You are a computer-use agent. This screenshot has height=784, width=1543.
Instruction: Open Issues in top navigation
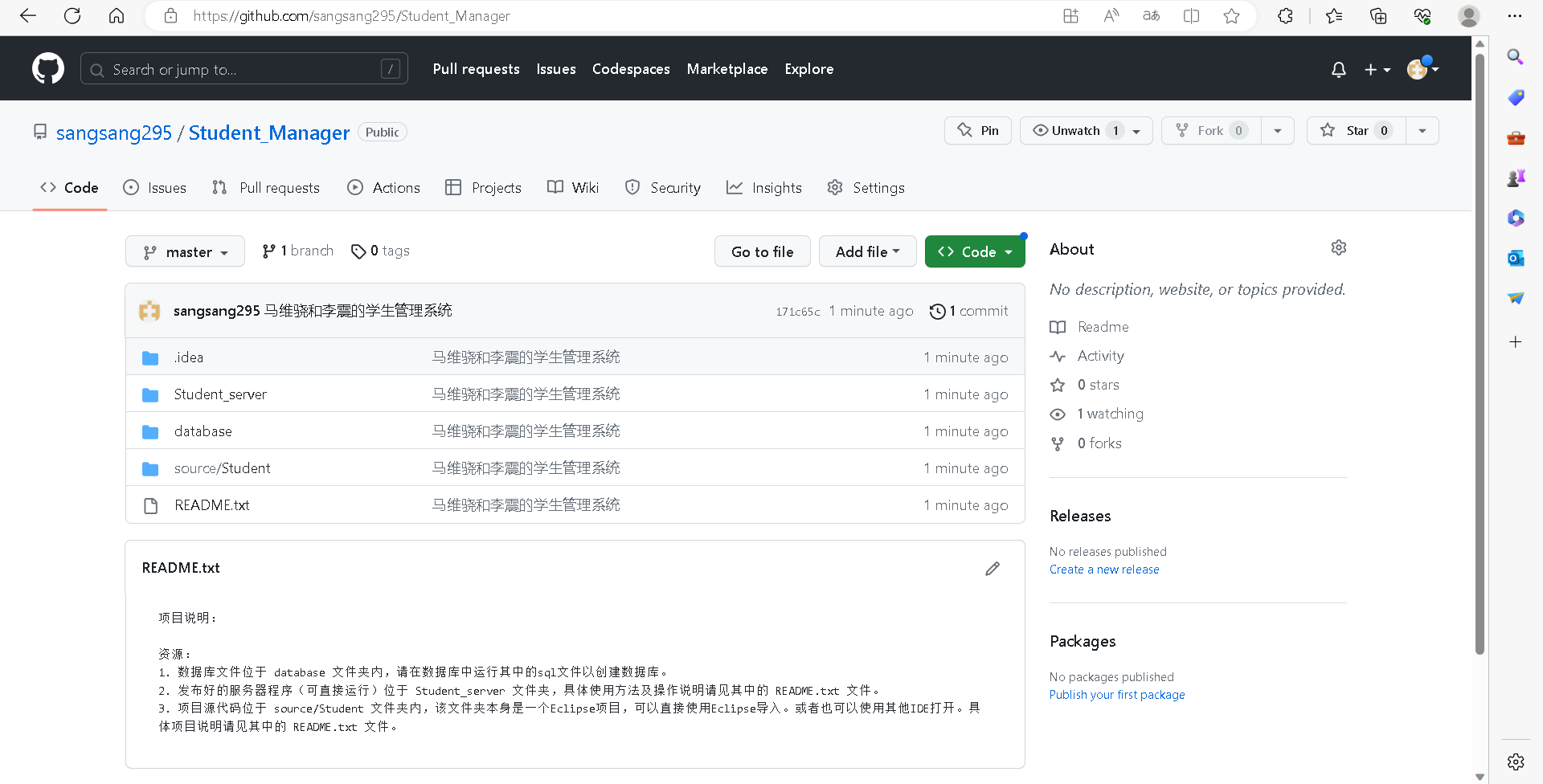coord(556,69)
